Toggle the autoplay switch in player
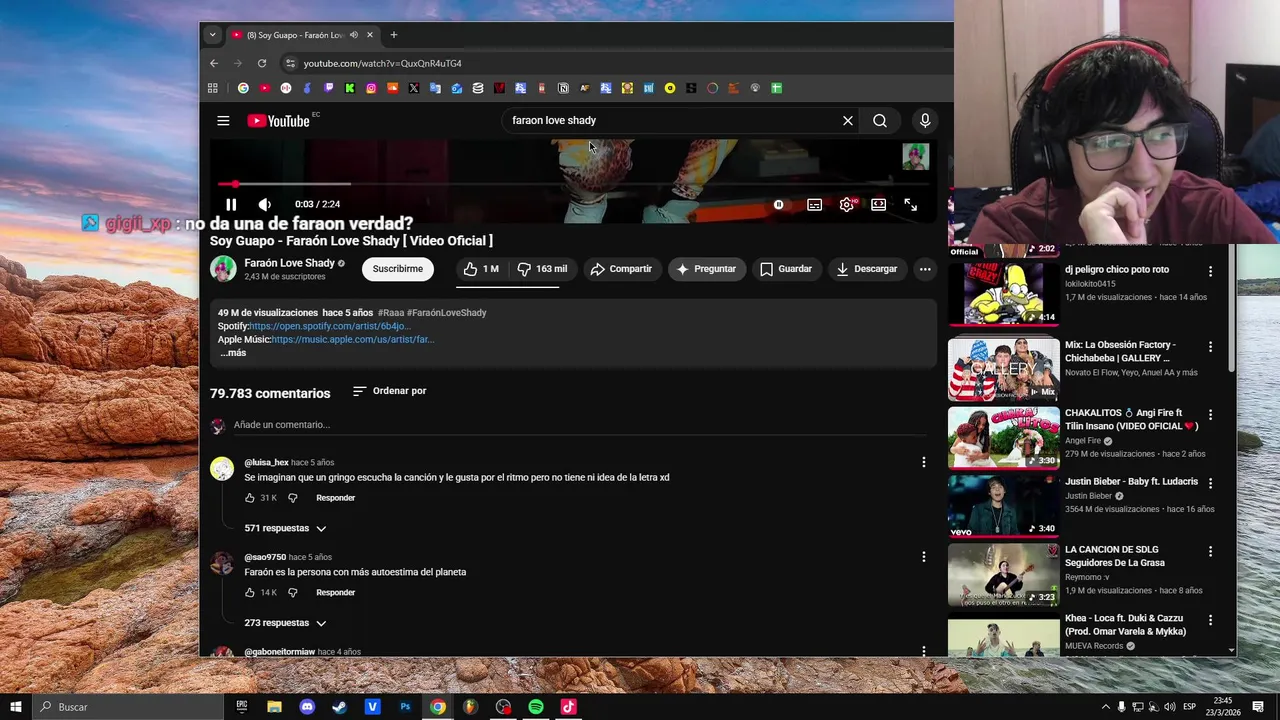Screen dimensions: 1280x720 (779, 205)
